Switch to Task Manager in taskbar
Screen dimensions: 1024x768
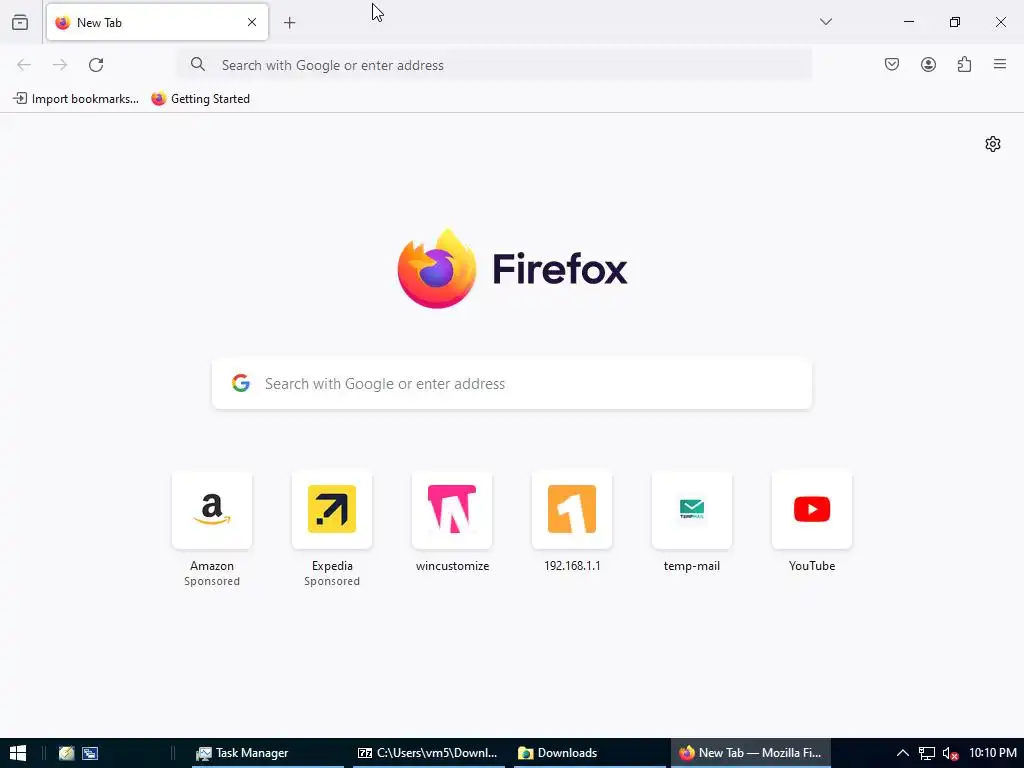click(x=268, y=753)
